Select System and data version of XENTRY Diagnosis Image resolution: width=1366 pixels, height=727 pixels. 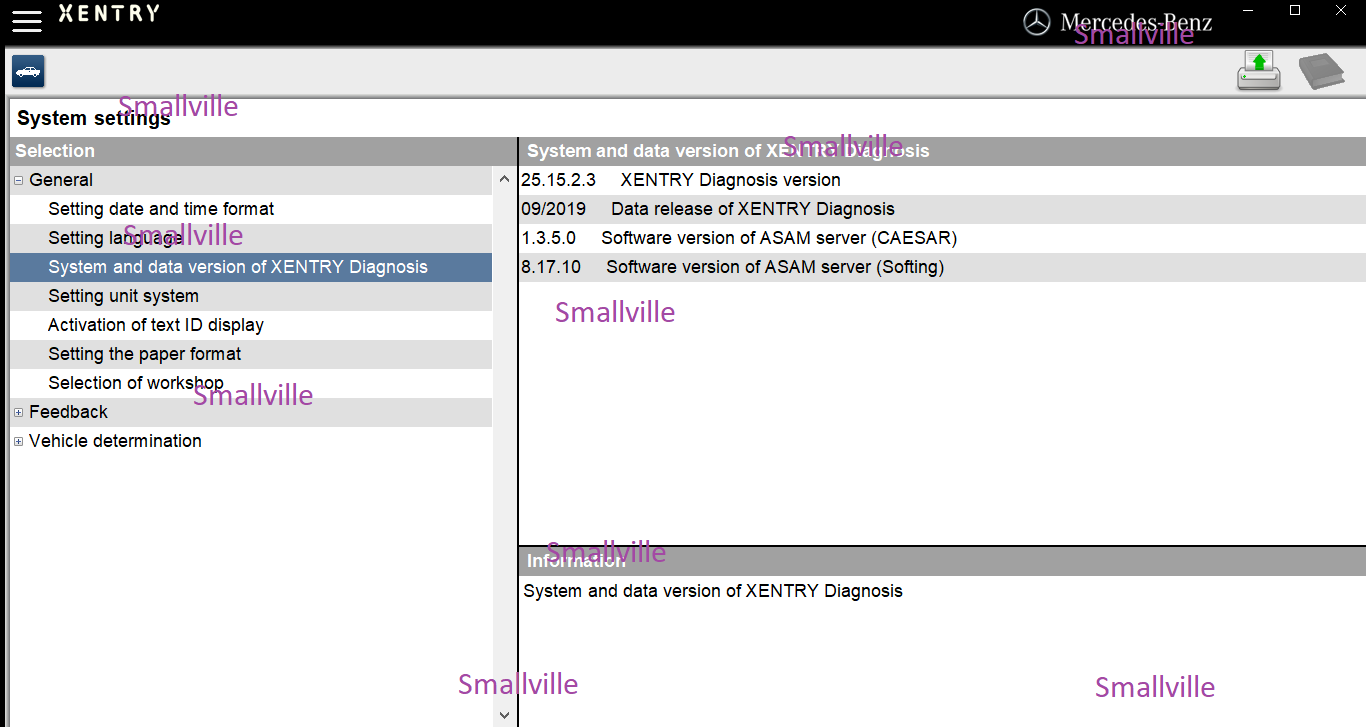click(251, 267)
